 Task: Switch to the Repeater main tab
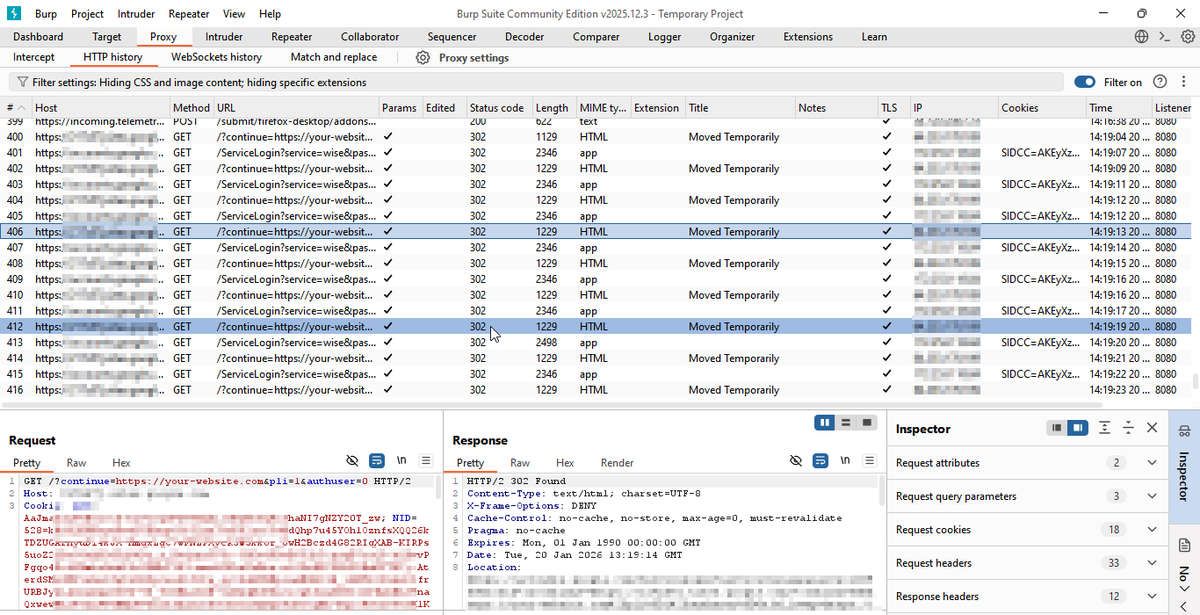pyautogui.click(x=292, y=37)
